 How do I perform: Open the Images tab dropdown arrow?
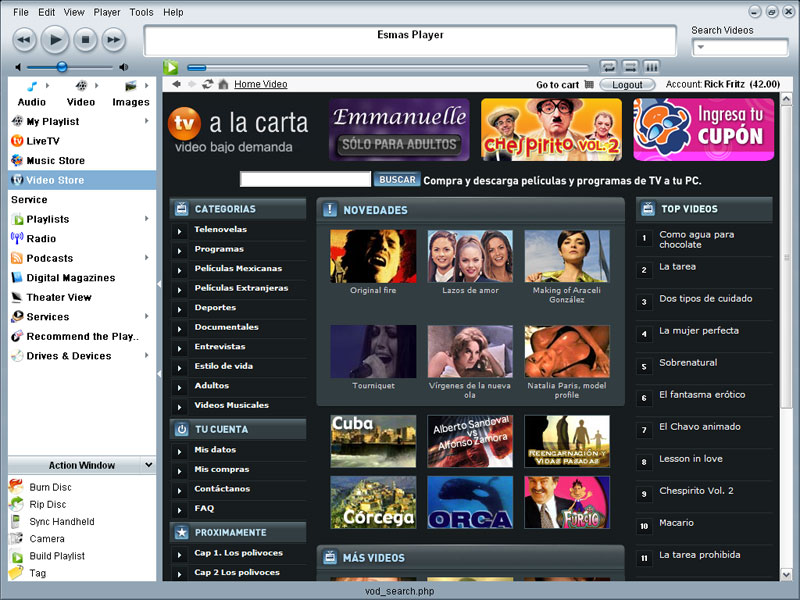click(146, 86)
